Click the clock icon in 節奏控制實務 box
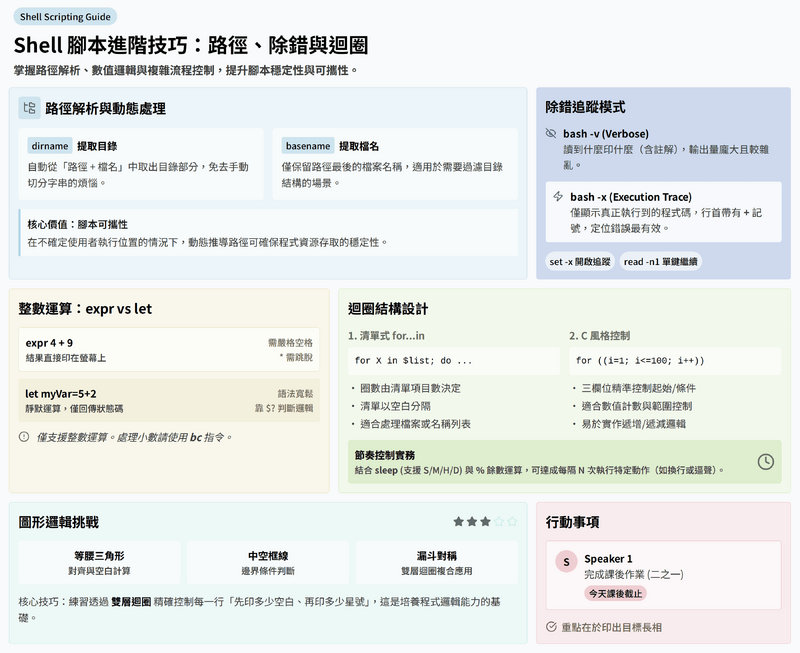Screen dimensions: 800x653 click(765, 461)
